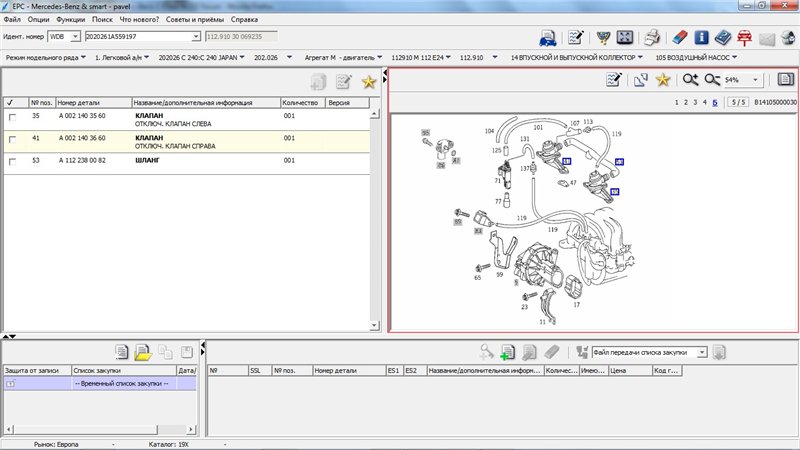The image size is (800, 450).
Task: Check the box for position 41 row
Action: pyautogui.click(x=12, y=139)
